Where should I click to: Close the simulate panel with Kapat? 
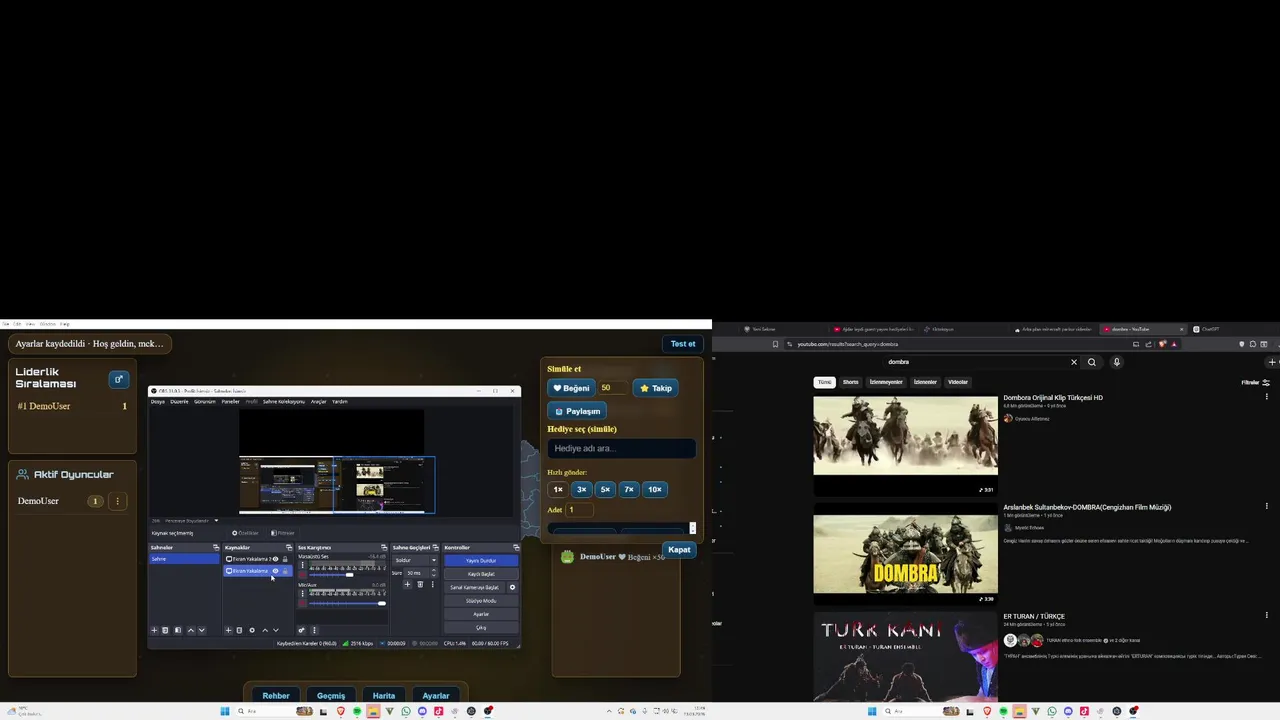coord(679,549)
